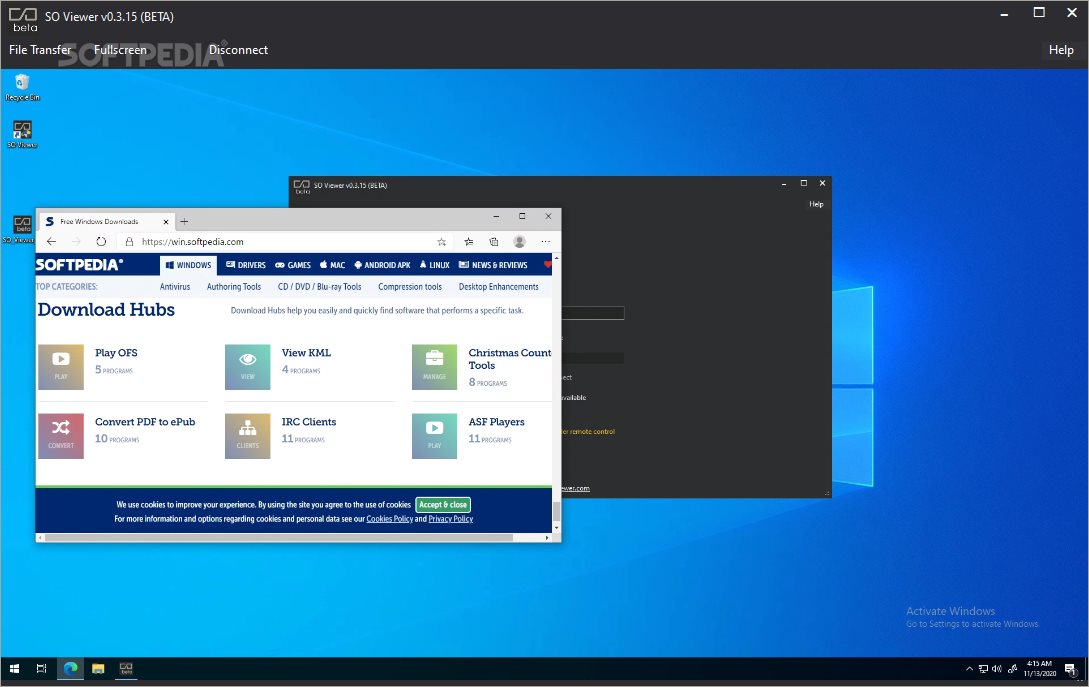Click the browser vertical scrollbar thumb
This screenshot has width=1089, height=687.
click(x=556, y=512)
